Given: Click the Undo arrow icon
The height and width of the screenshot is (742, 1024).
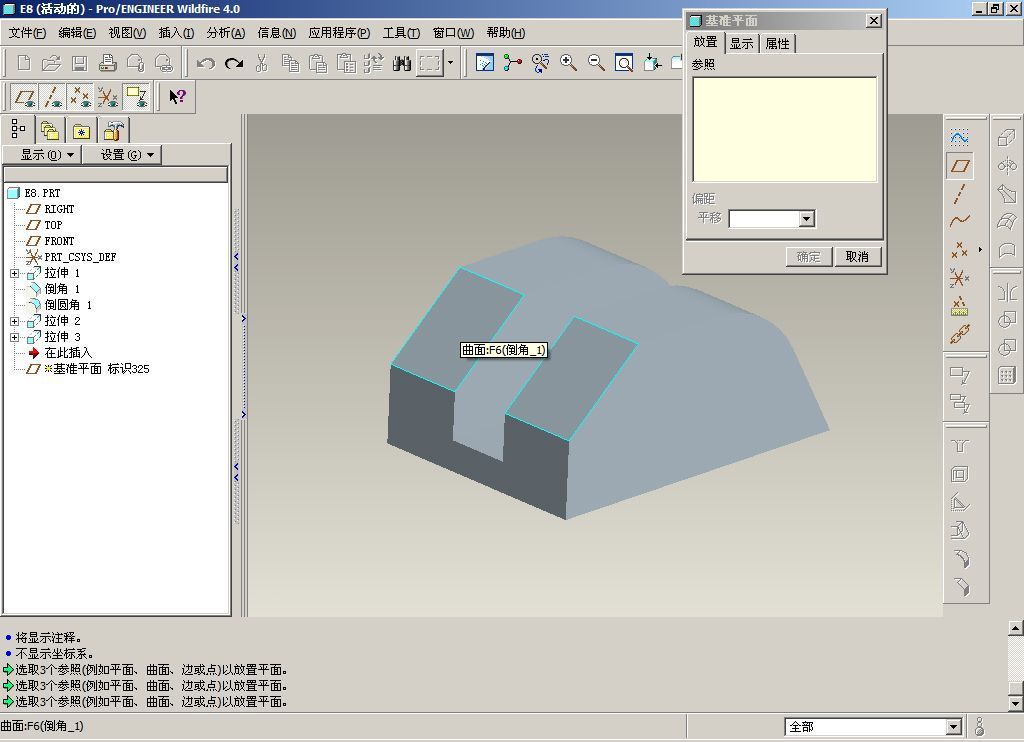Looking at the screenshot, I should click(206, 63).
